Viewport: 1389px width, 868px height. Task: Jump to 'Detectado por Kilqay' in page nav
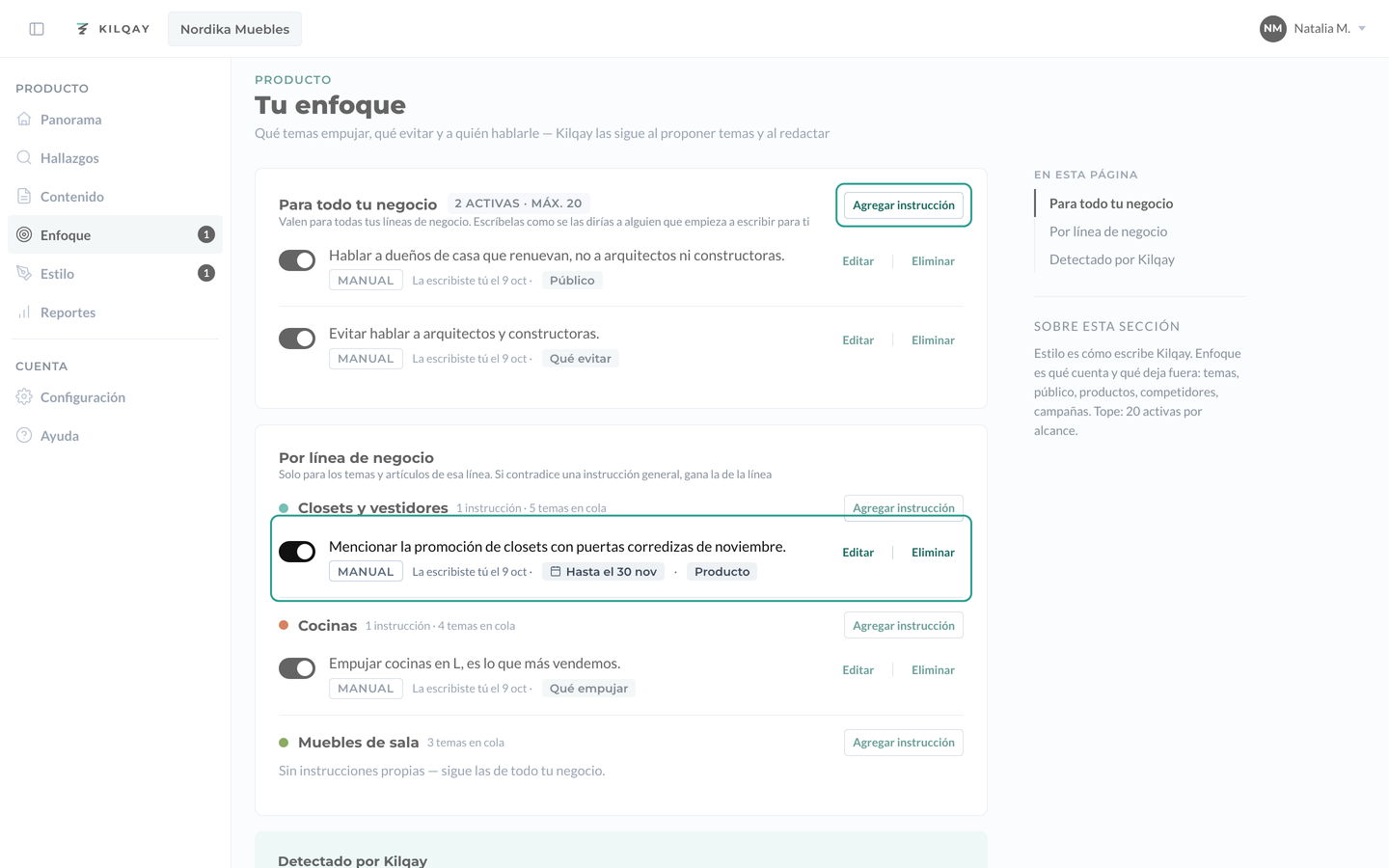[1112, 259]
